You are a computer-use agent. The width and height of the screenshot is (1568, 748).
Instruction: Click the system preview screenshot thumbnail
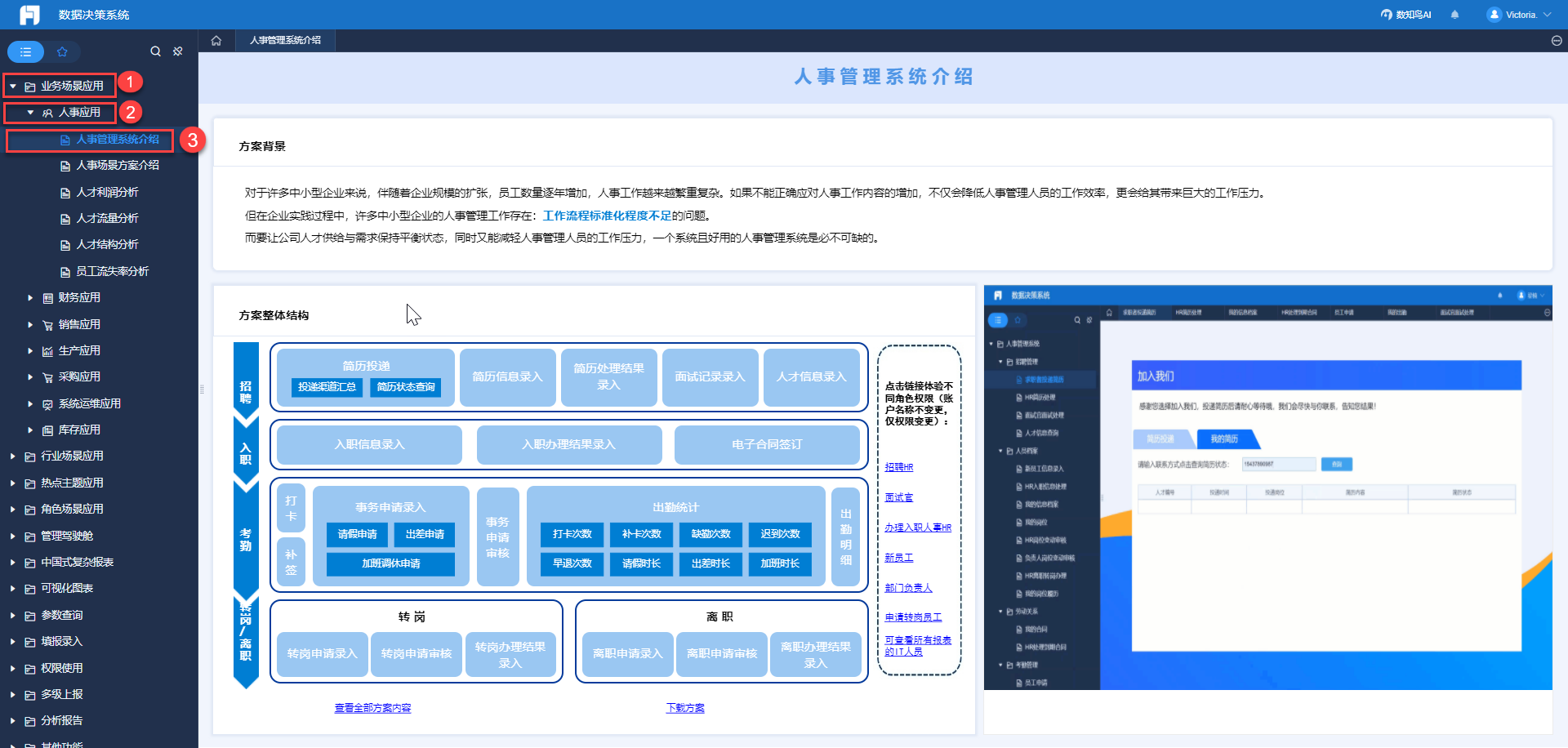(x=1267, y=488)
